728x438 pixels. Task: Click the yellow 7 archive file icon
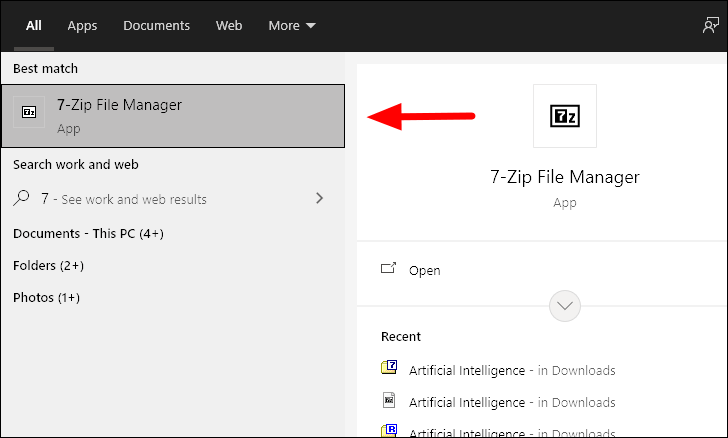point(389,367)
